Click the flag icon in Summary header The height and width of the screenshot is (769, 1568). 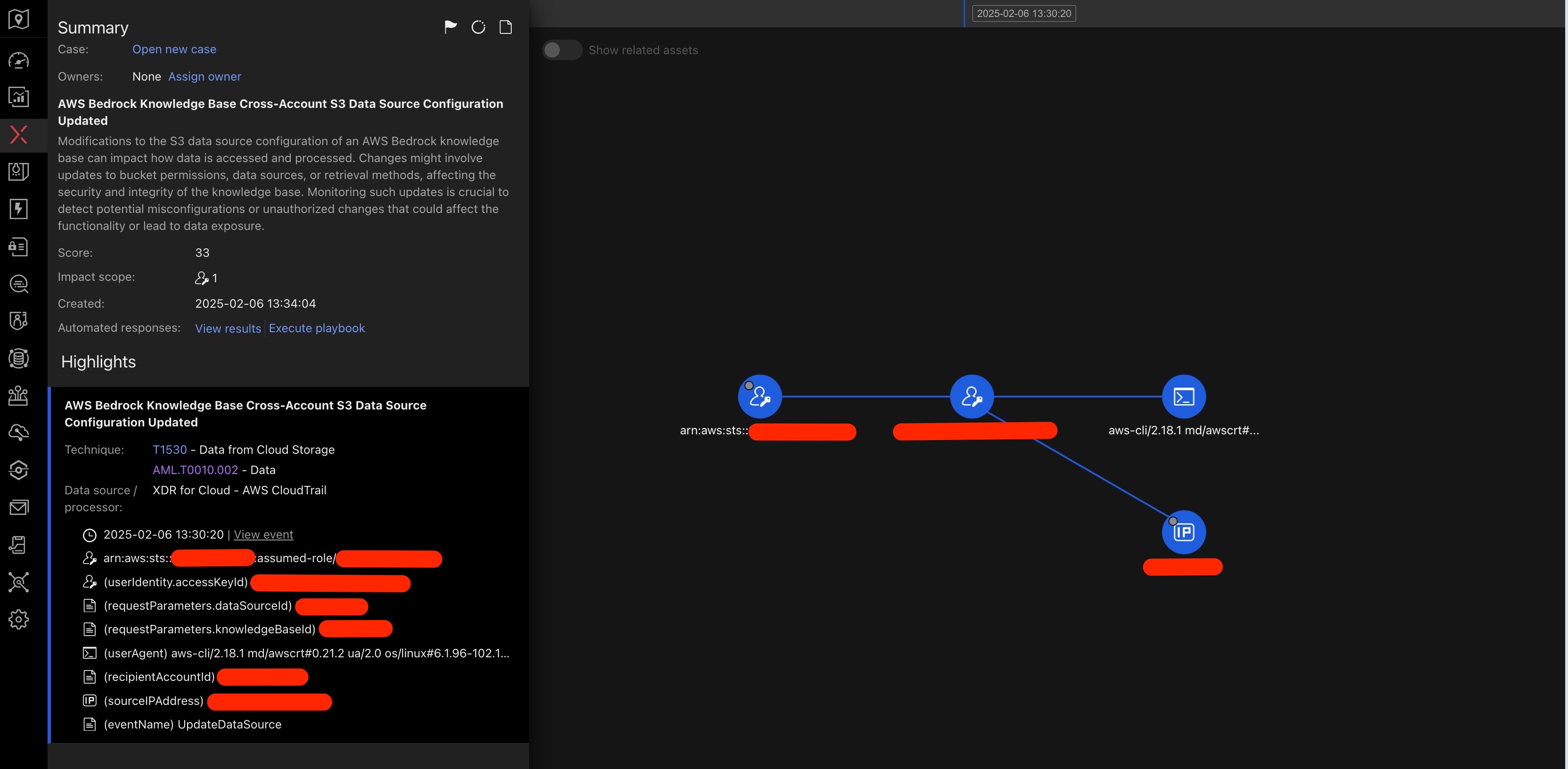click(x=450, y=27)
